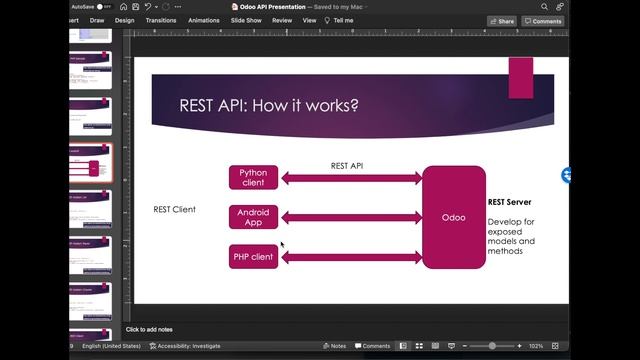Select the slide thumbnail below the highlighted one
Image resolution: width=640 pixels, height=360 pixels.
(x=91, y=209)
